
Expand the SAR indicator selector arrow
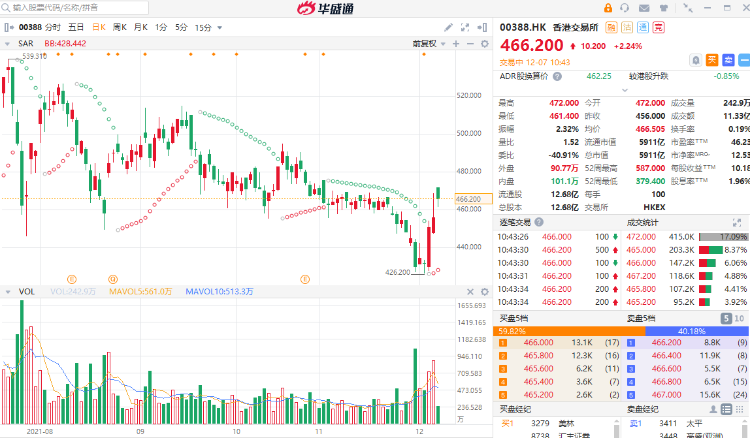tap(9, 44)
